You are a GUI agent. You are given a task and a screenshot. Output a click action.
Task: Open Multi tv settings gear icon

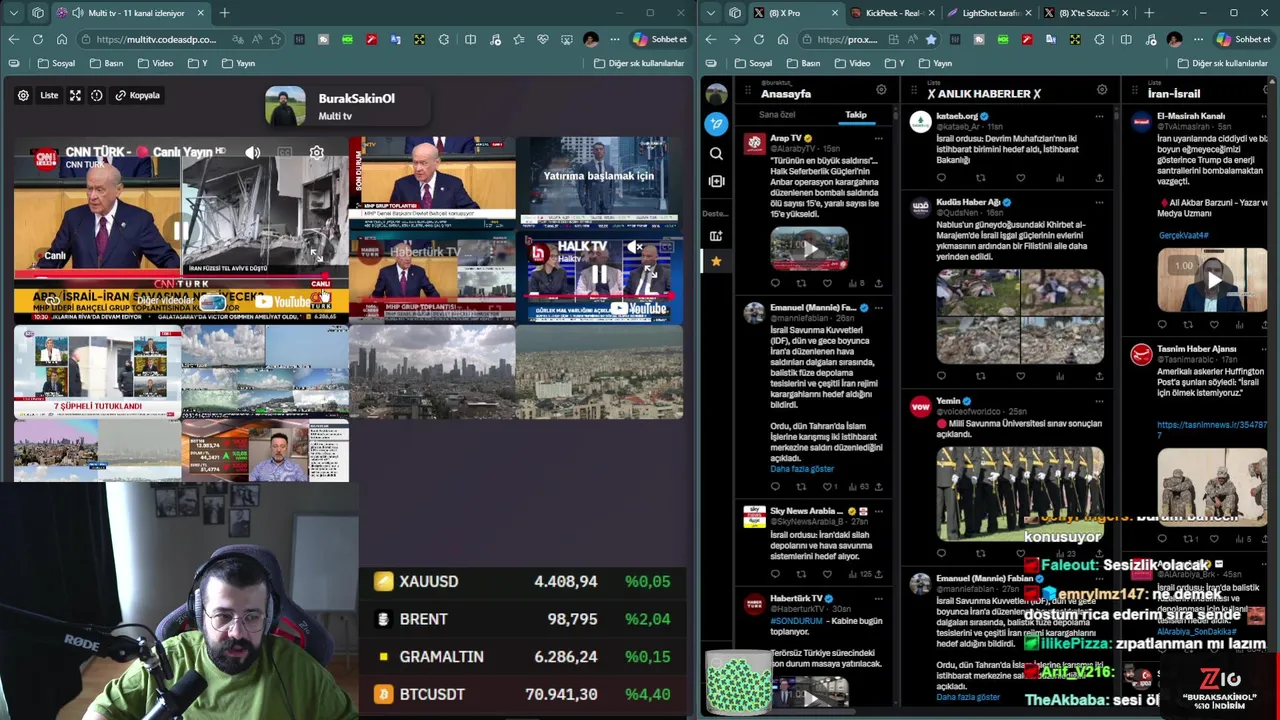pos(23,95)
